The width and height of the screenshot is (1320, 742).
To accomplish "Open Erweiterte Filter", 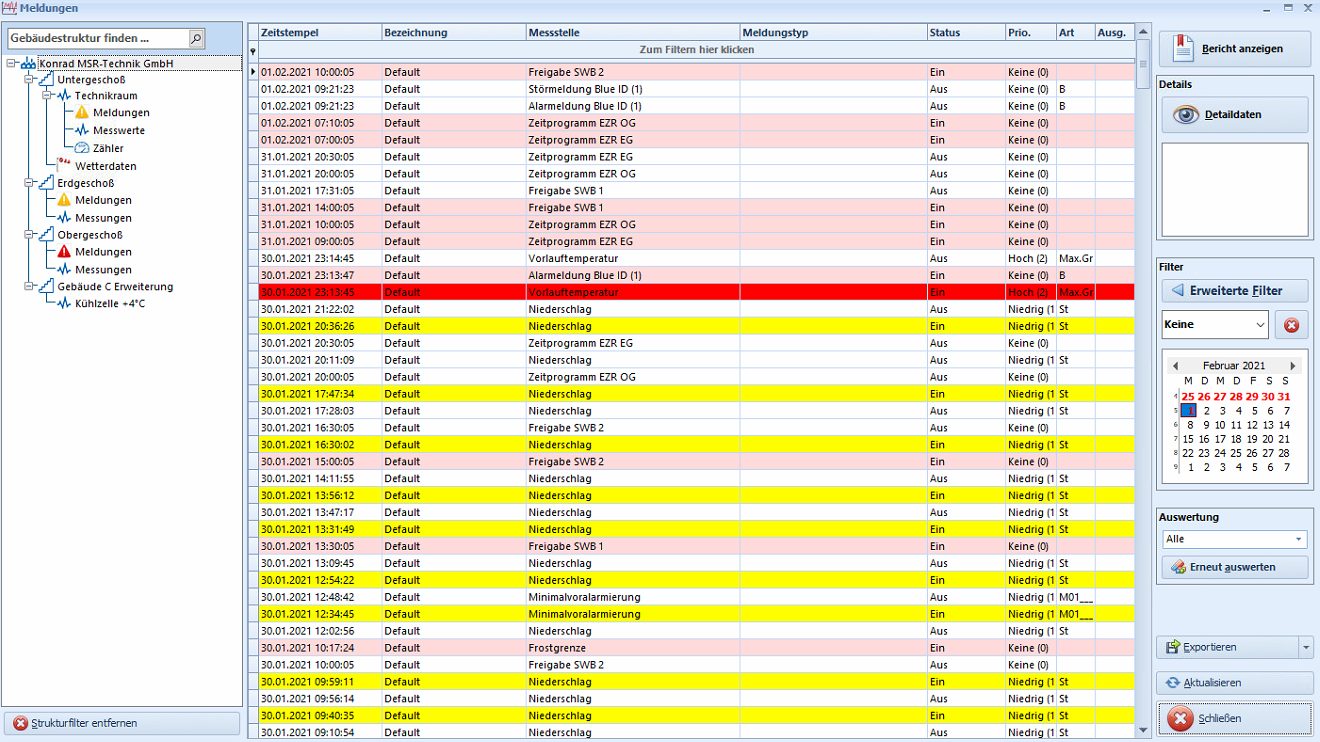I will click(1235, 290).
